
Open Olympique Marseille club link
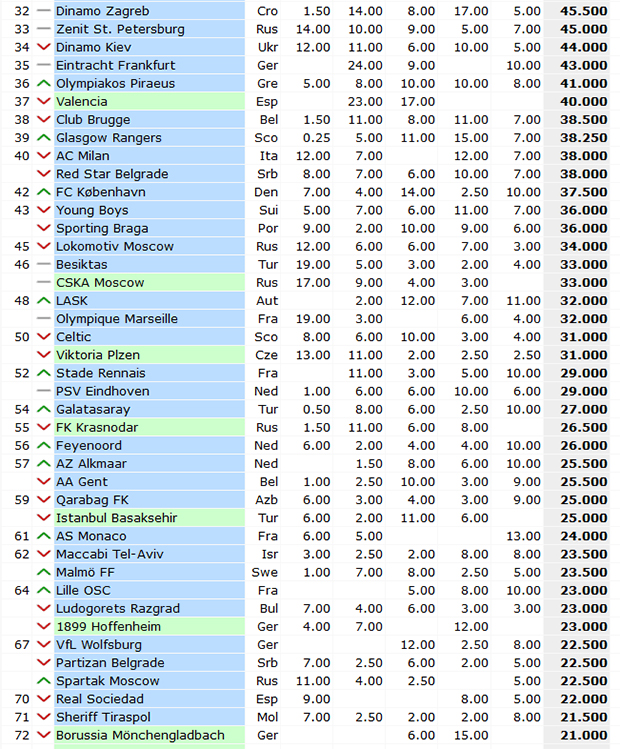(x=117, y=319)
